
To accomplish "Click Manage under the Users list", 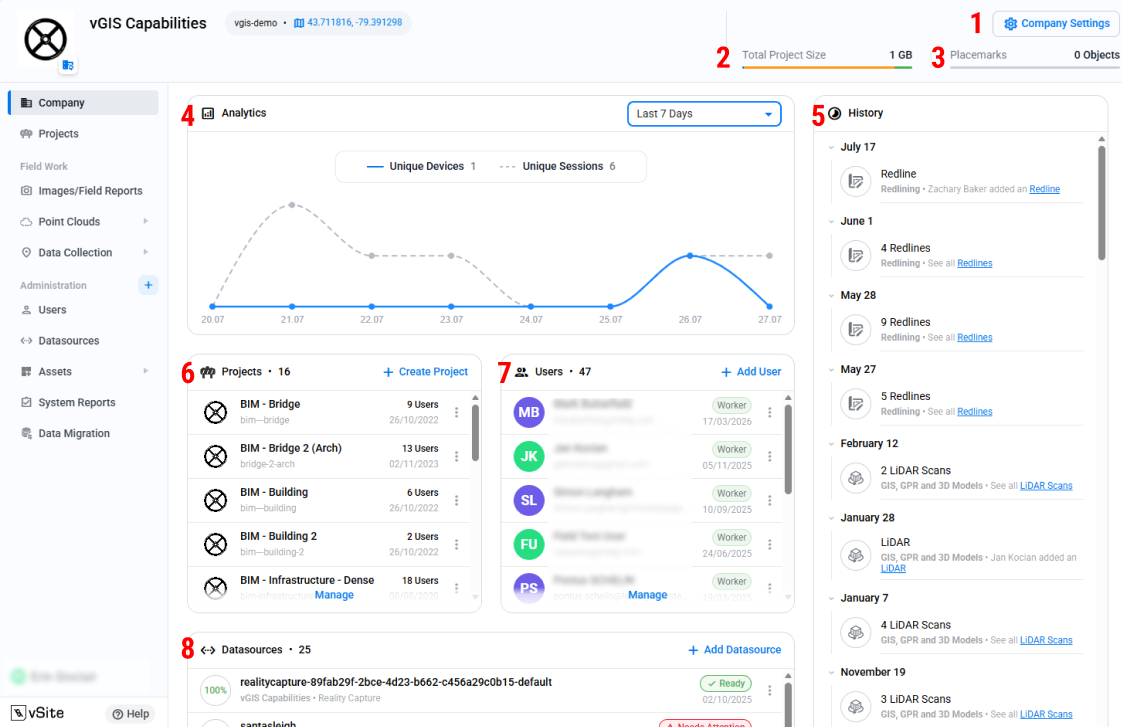I will coord(648,595).
